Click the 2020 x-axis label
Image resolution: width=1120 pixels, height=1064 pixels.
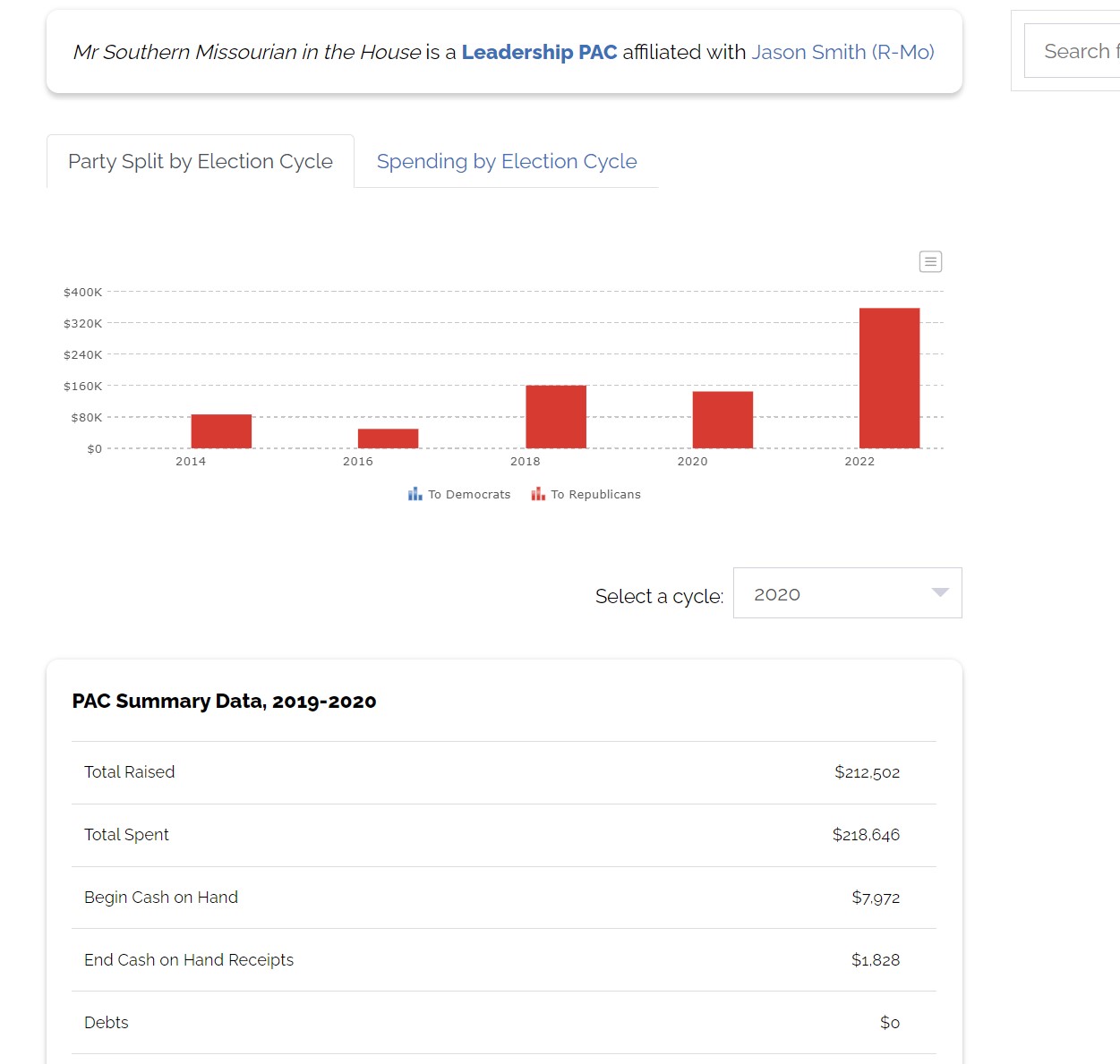pos(692,462)
